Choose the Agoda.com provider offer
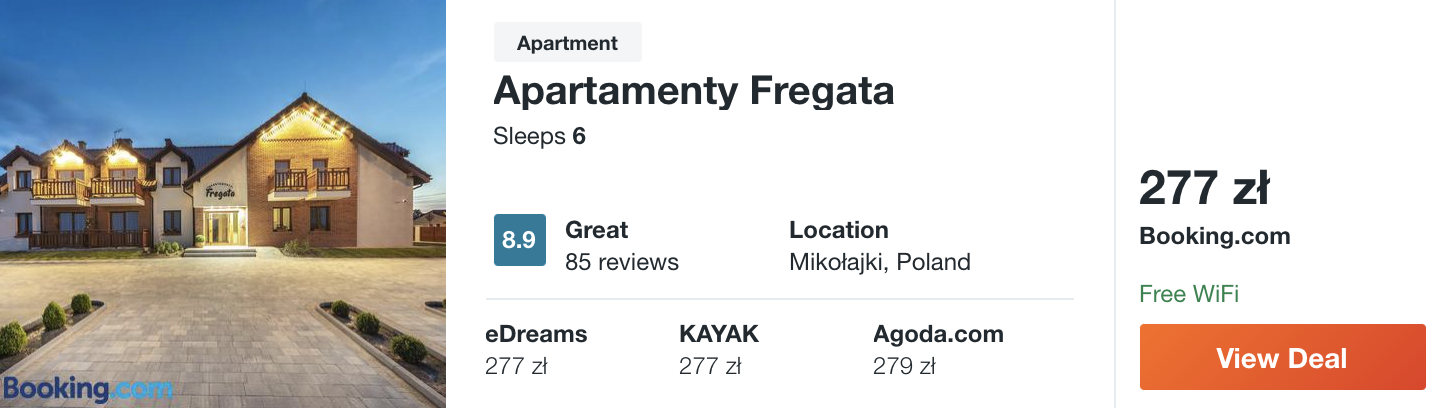The height and width of the screenshot is (408, 1440). pos(937,334)
